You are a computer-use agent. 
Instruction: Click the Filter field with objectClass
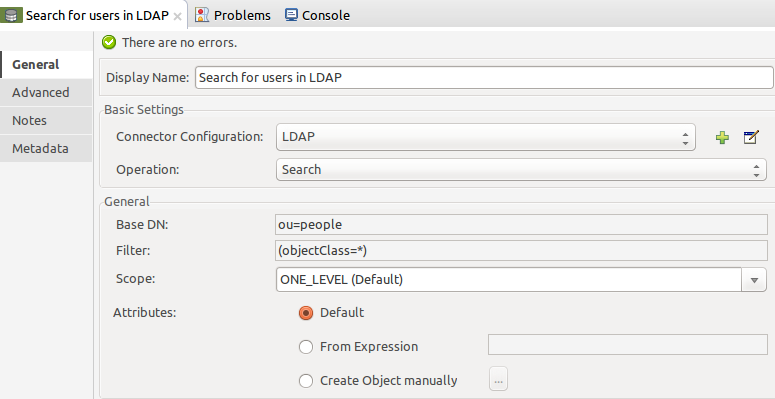tap(521, 251)
